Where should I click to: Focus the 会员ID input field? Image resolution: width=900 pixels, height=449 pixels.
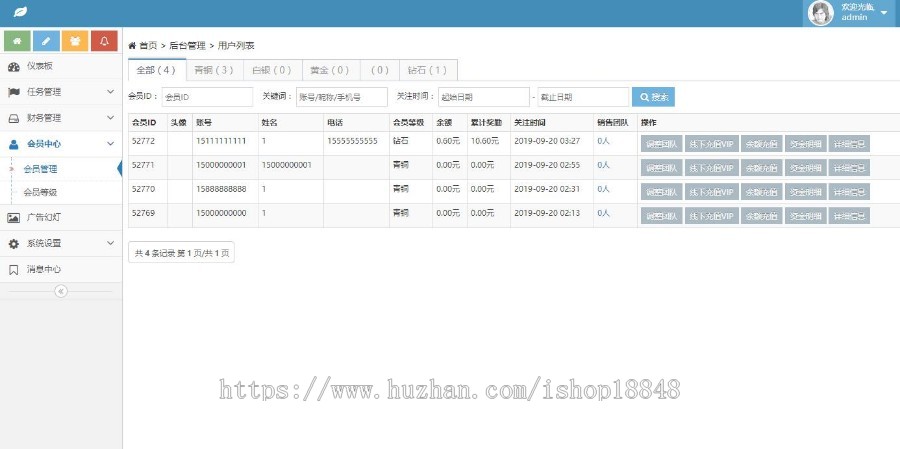(x=206, y=97)
